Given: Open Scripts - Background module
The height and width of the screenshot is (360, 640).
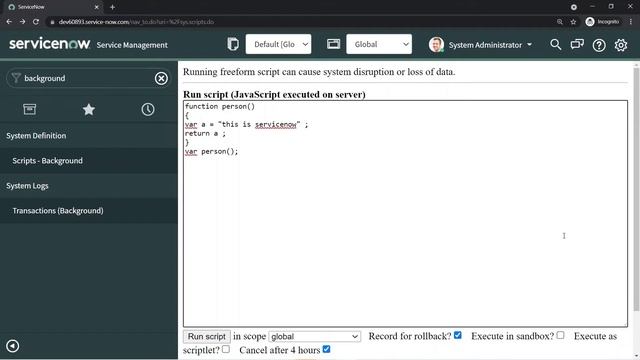Looking at the screenshot, I should click(89, 161).
